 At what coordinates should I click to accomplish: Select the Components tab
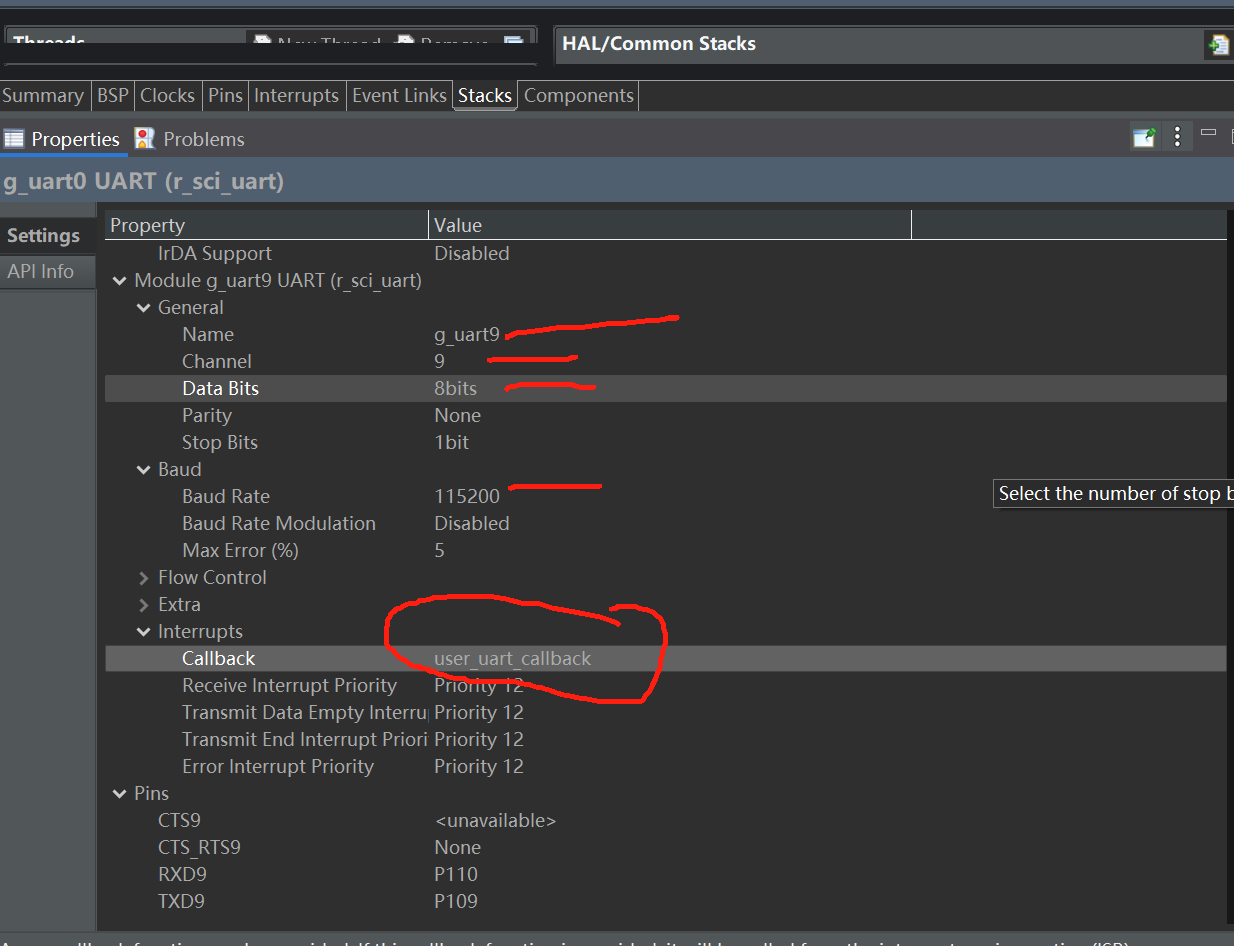click(x=579, y=95)
